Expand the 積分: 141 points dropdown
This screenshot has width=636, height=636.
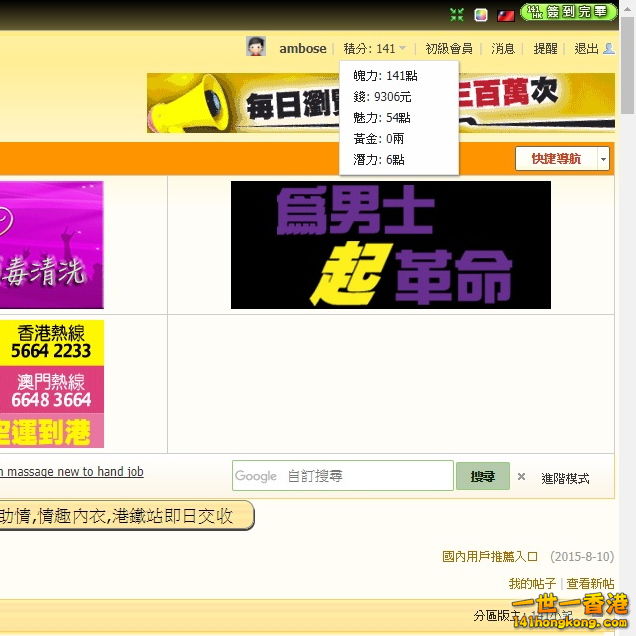[x=374, y=49]
